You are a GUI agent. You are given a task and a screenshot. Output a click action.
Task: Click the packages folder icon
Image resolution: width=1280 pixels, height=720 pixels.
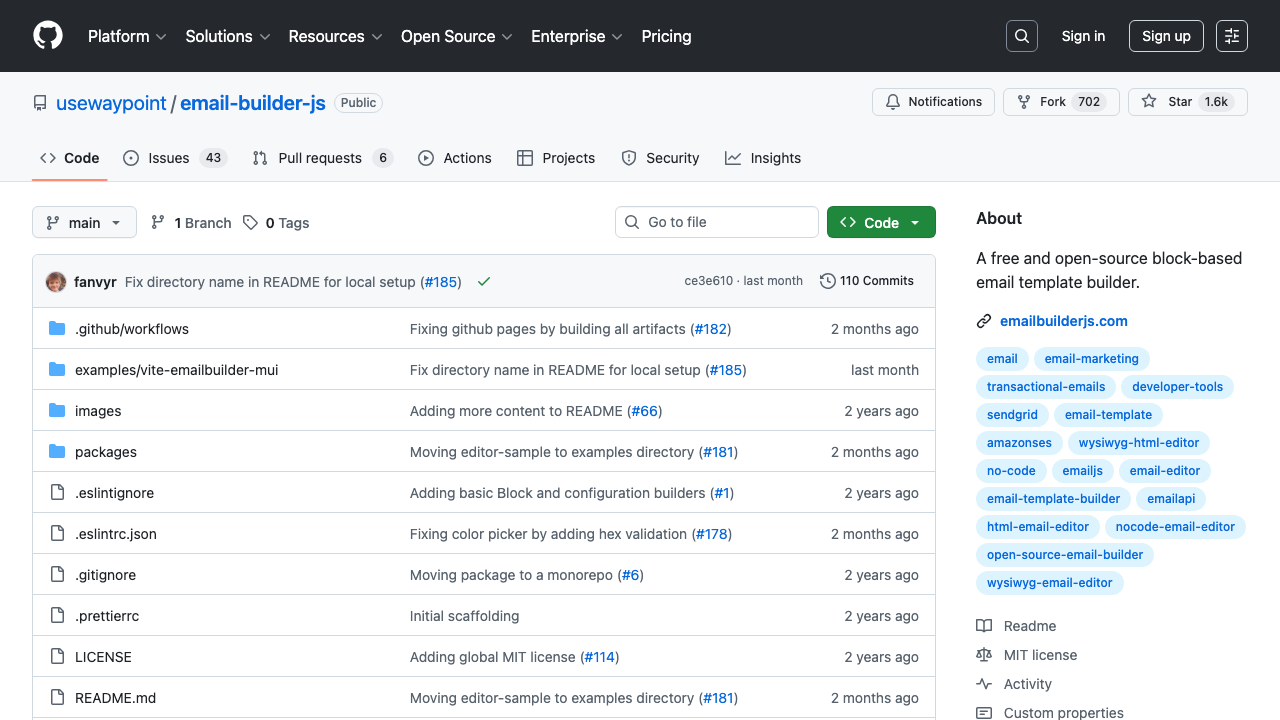pyautogui.click(x=57, y=451)
